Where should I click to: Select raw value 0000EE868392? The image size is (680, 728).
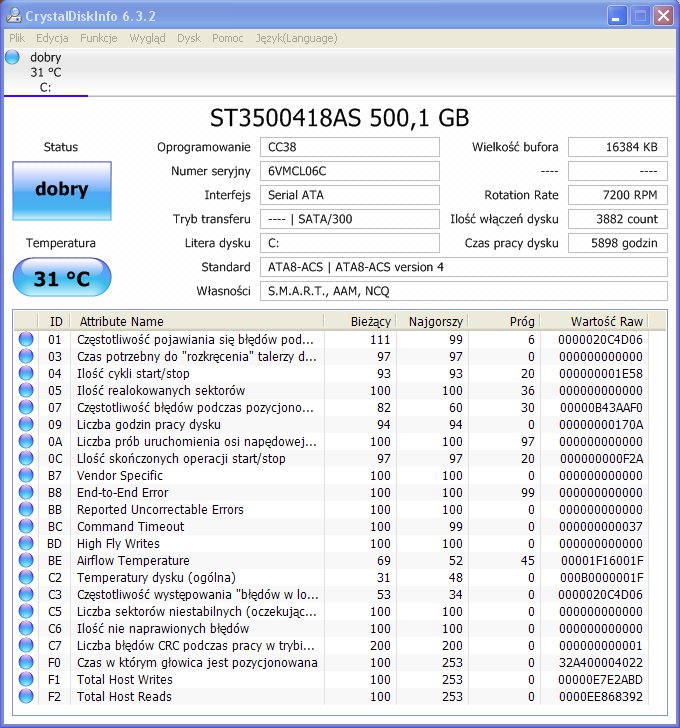[601, 696]
